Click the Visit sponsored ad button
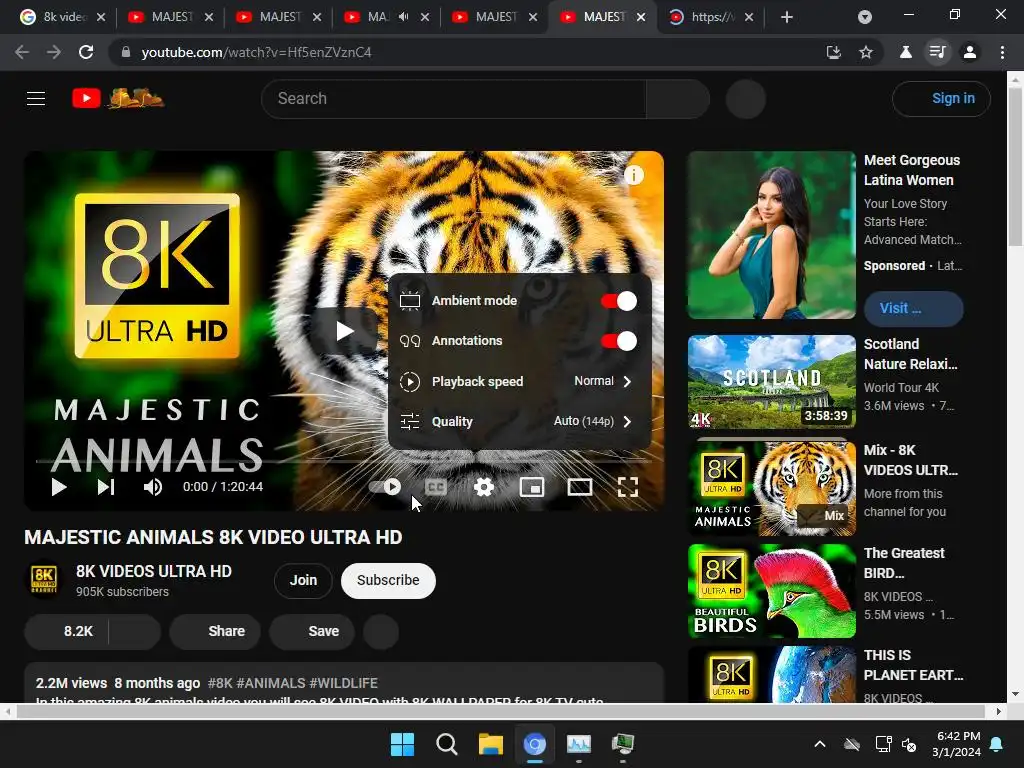 pyautogui.click(x=913, y=308)
